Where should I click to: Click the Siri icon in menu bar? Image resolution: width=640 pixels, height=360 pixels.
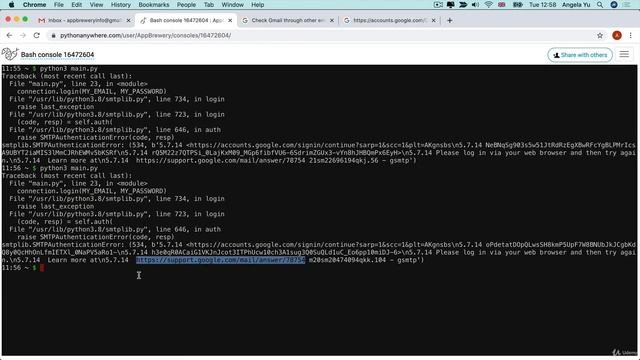(x=614, y=4)
